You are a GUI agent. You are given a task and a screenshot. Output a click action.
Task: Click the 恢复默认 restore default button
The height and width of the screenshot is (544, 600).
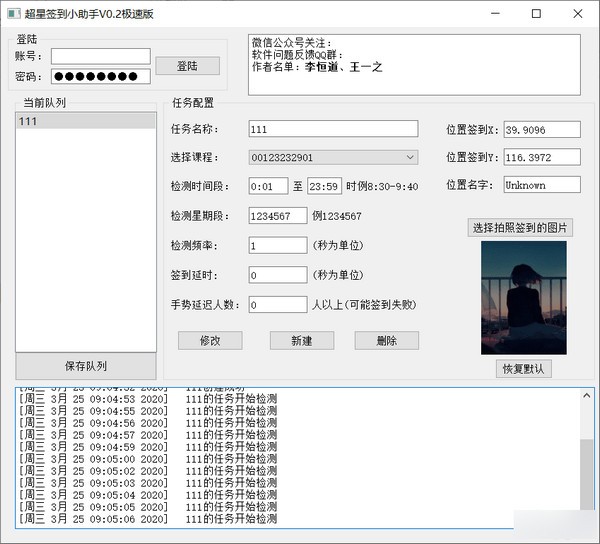[x=523, y=369]
